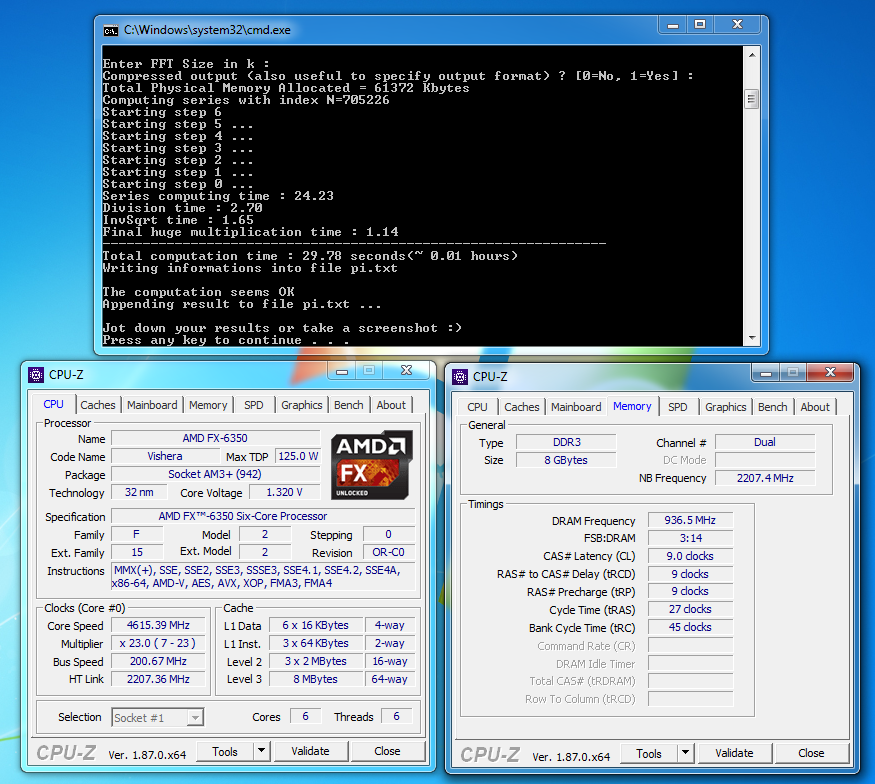The width and height of the screenshot is (875, 784).
Task: Open the Mainboard tab in left CPU-Z
Action: 152,405
